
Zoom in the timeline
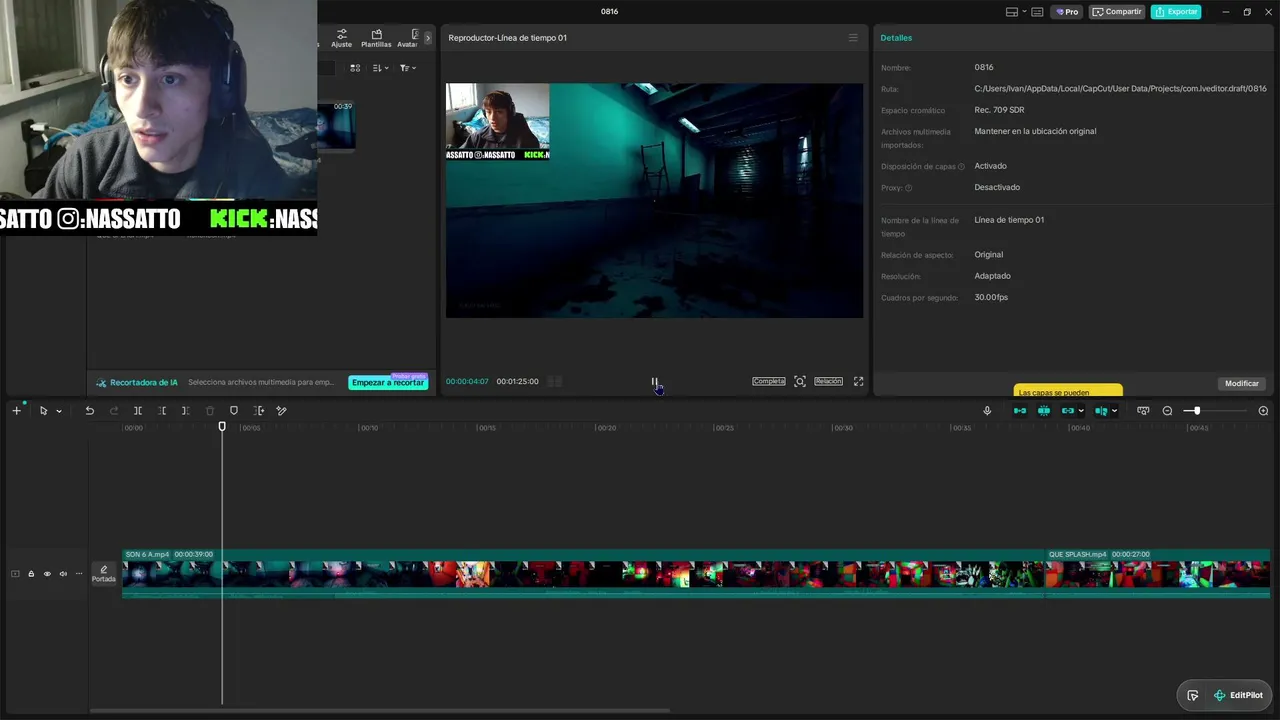pos(1263,411)
